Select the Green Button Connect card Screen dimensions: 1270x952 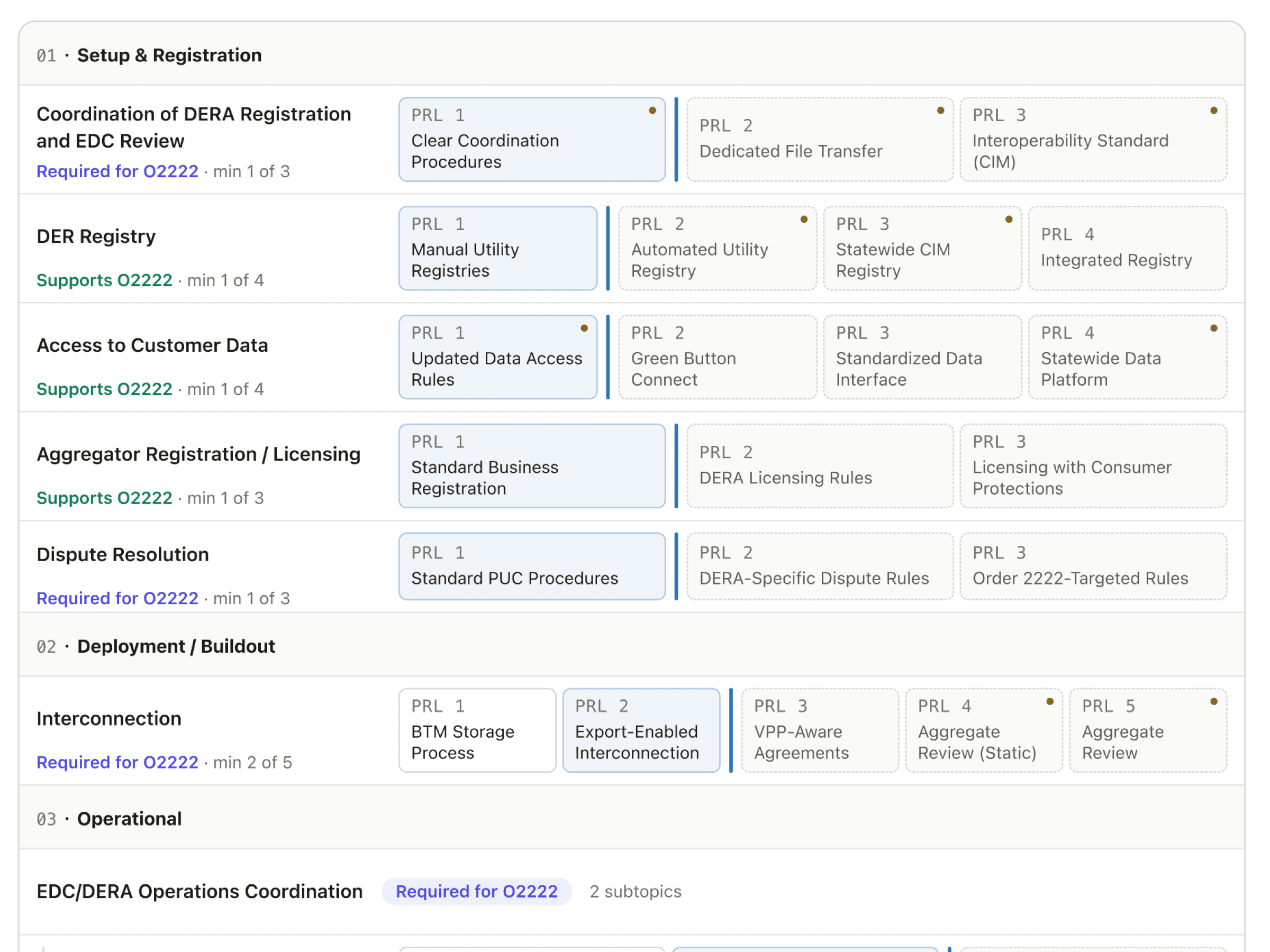[x=717, y=357]
